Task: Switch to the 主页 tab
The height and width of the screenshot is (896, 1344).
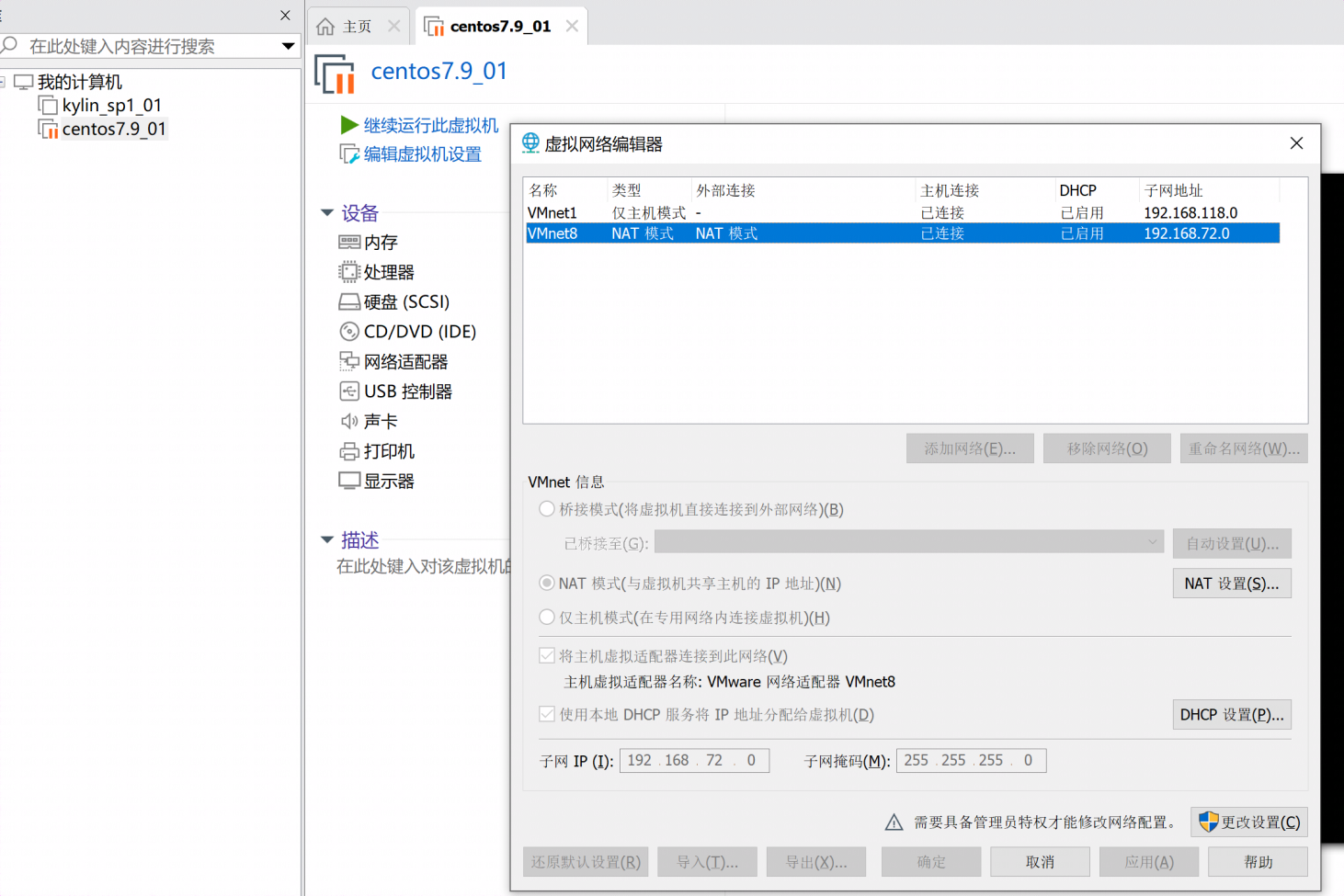Action: 359,25
